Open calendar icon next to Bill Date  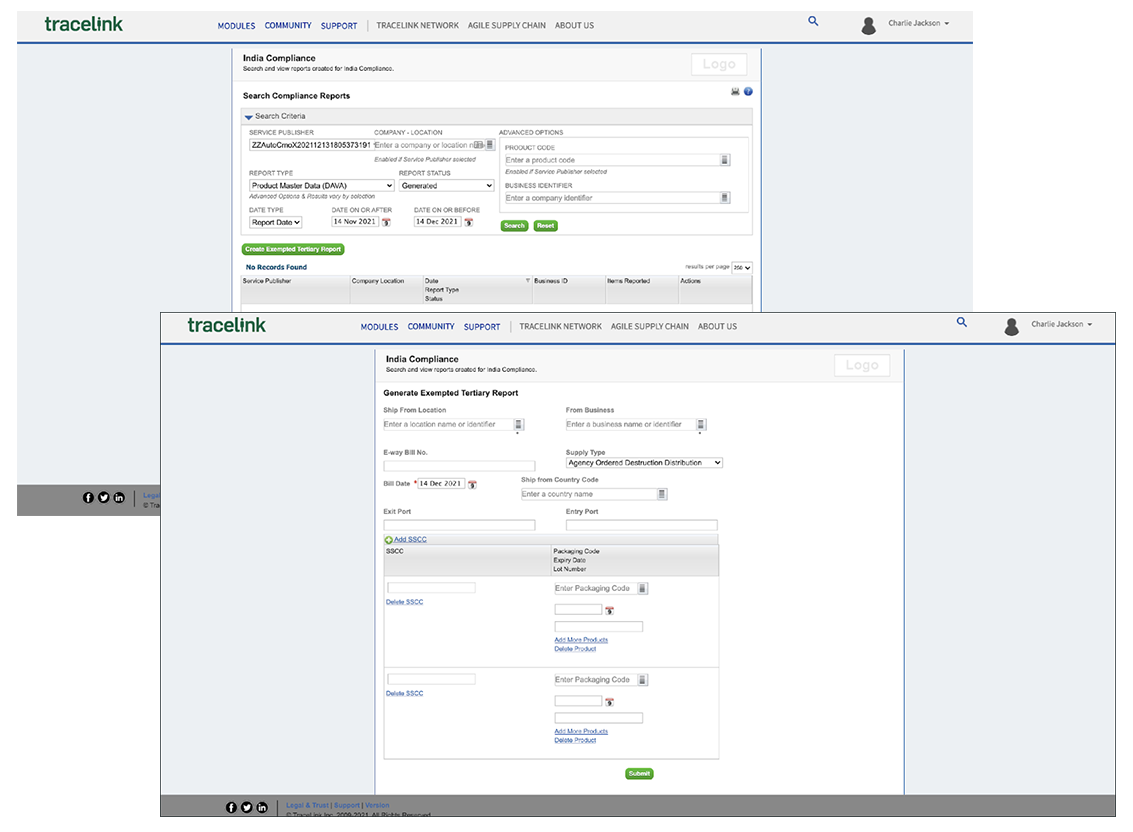click(472, 484)
